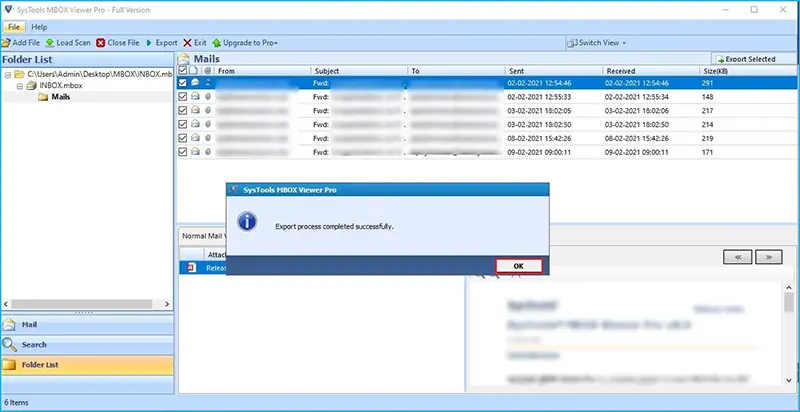Sort mails by the To column

coord(456,71)
